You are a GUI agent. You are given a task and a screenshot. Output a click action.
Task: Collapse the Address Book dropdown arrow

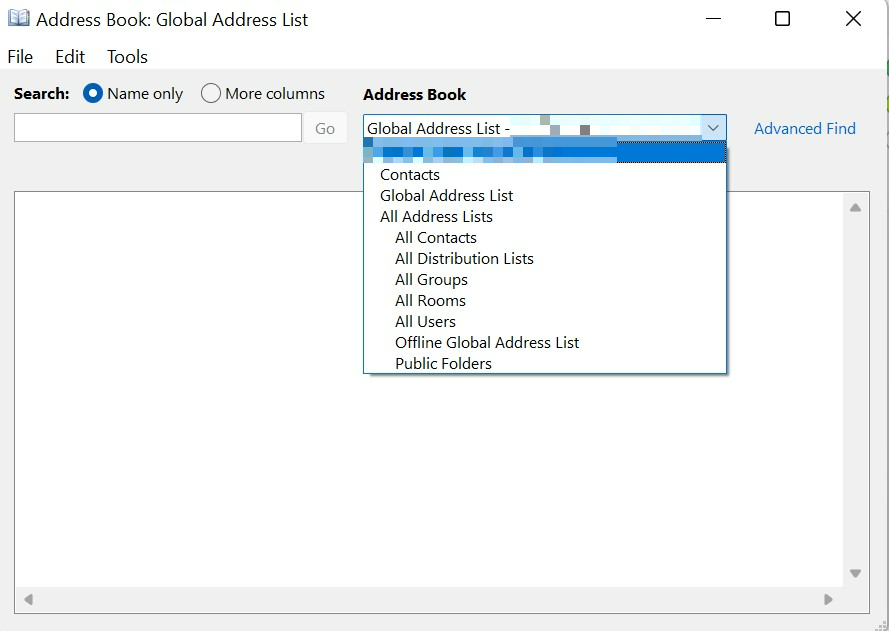click(713, 128)
